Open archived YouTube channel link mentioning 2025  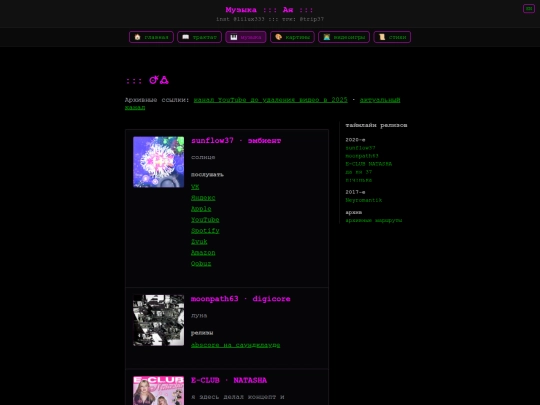270,100
